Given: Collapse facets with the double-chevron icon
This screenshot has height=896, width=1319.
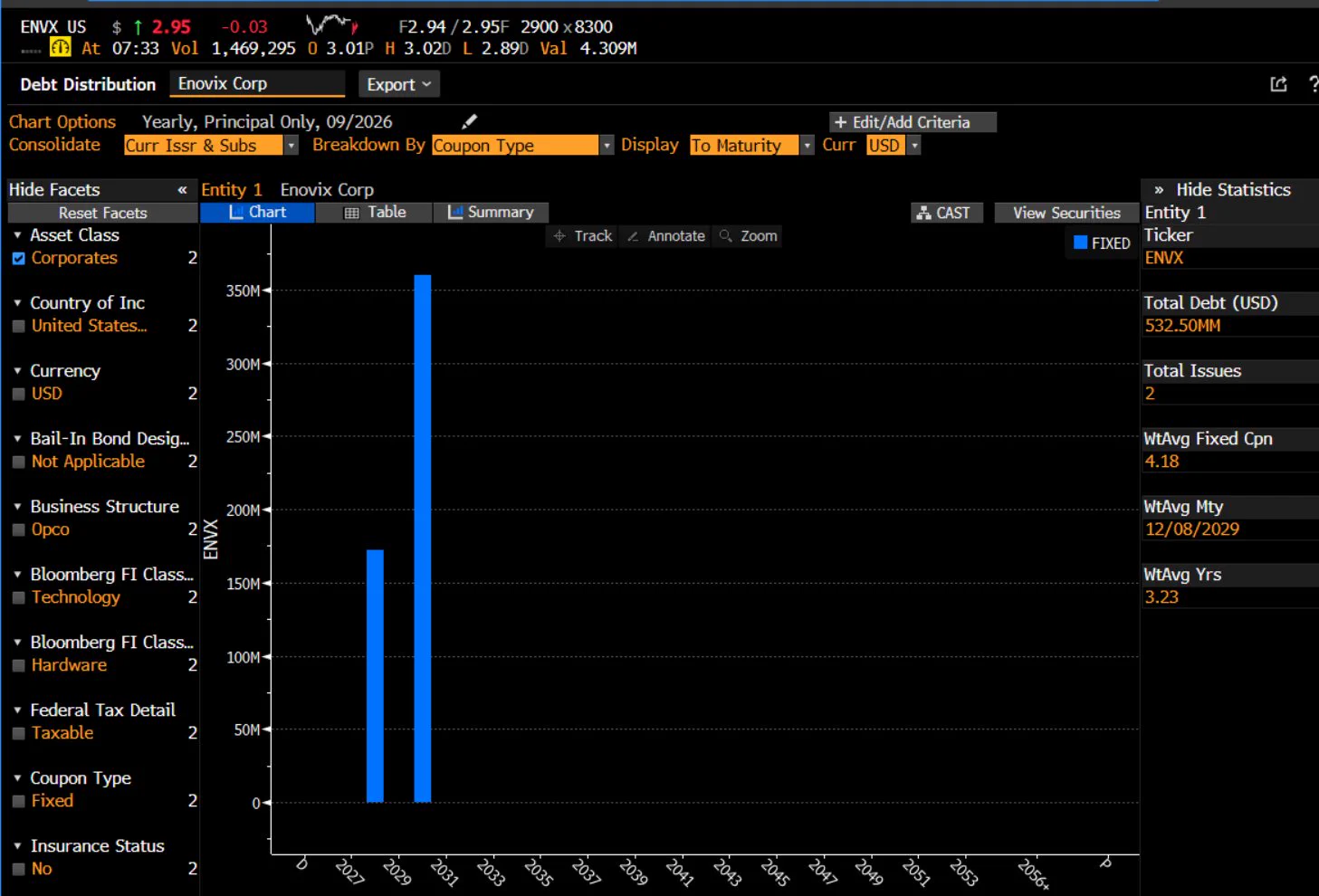Looking at the screenshot, I should pyautogui.click(x=182, y=190).
